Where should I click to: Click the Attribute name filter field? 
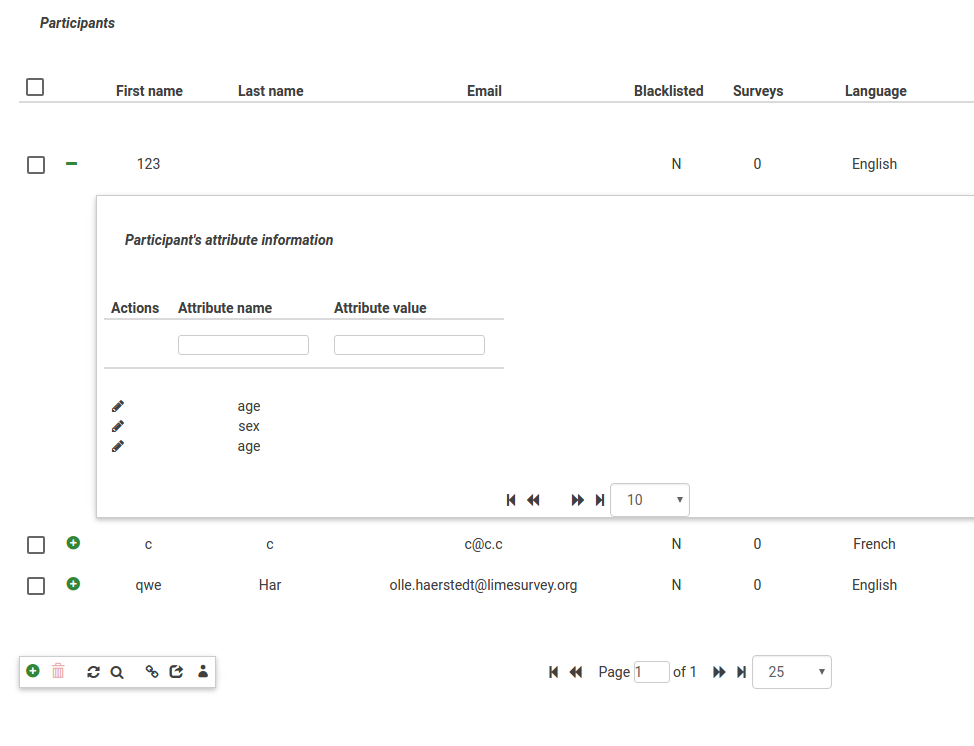[243, 345]
